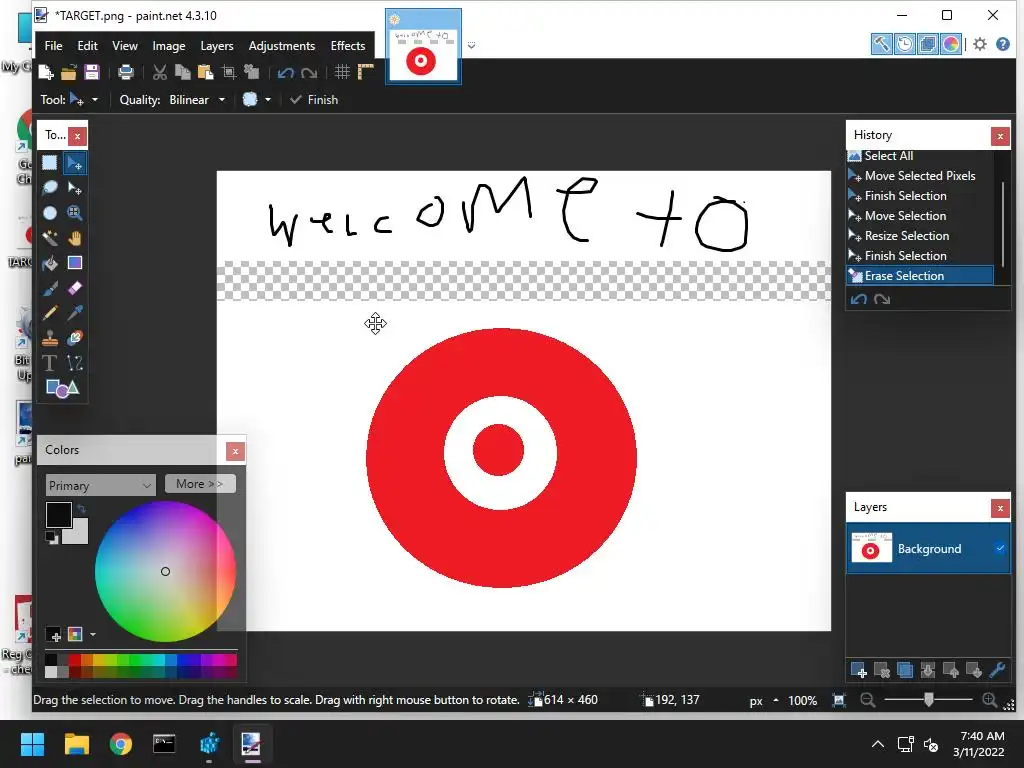Select the Paintbrush tool
This screenshot has height=768, width=1024.
coord(50,288)
